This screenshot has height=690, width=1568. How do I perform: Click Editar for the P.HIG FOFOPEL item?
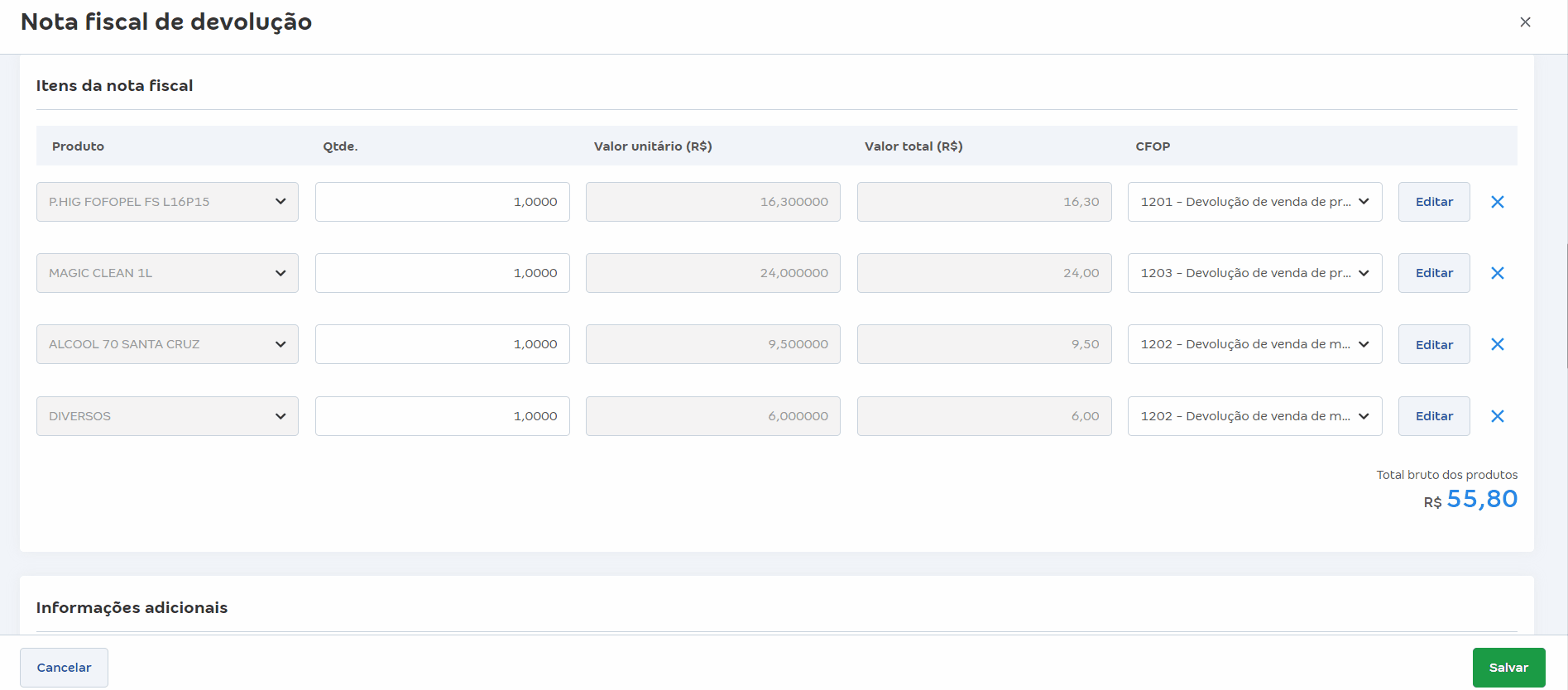point(1433,202)
